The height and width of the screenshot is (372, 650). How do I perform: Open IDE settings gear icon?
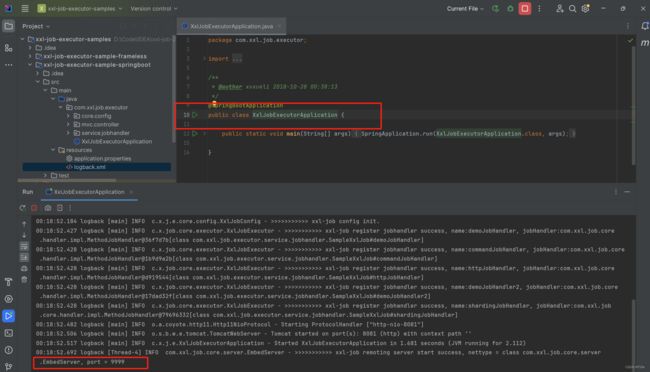click(585, 9)
